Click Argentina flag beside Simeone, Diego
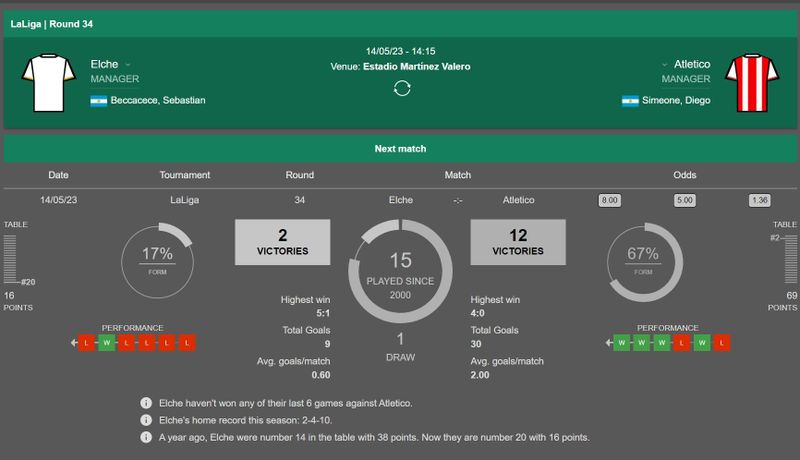This screenshot has height=460, width=800. point(630,101)
